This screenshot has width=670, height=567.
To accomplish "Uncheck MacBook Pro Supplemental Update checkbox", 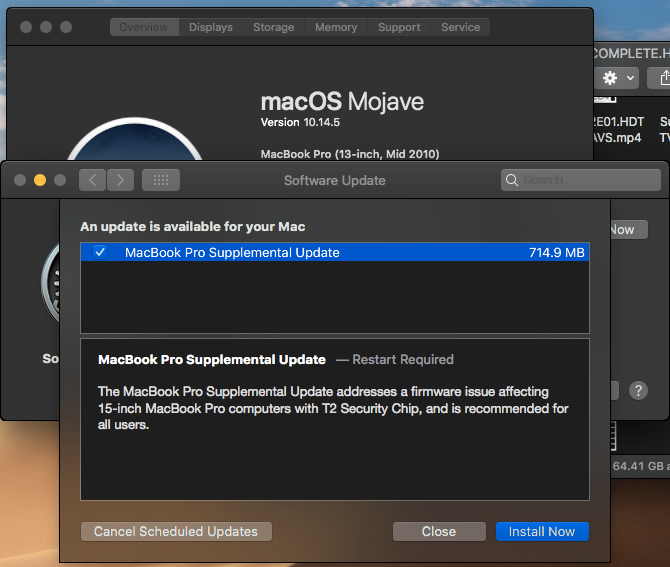I will (100, 252).
